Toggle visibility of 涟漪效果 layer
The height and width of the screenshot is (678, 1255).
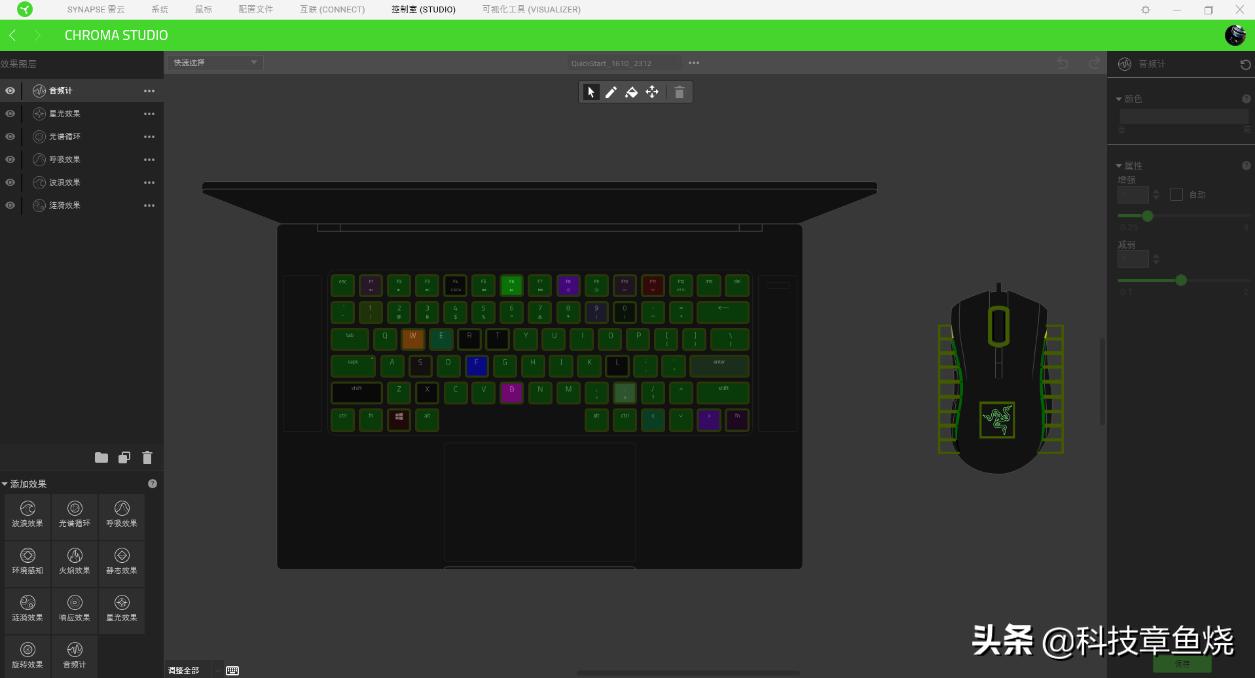pyautogui.click(x=10, y=205)
